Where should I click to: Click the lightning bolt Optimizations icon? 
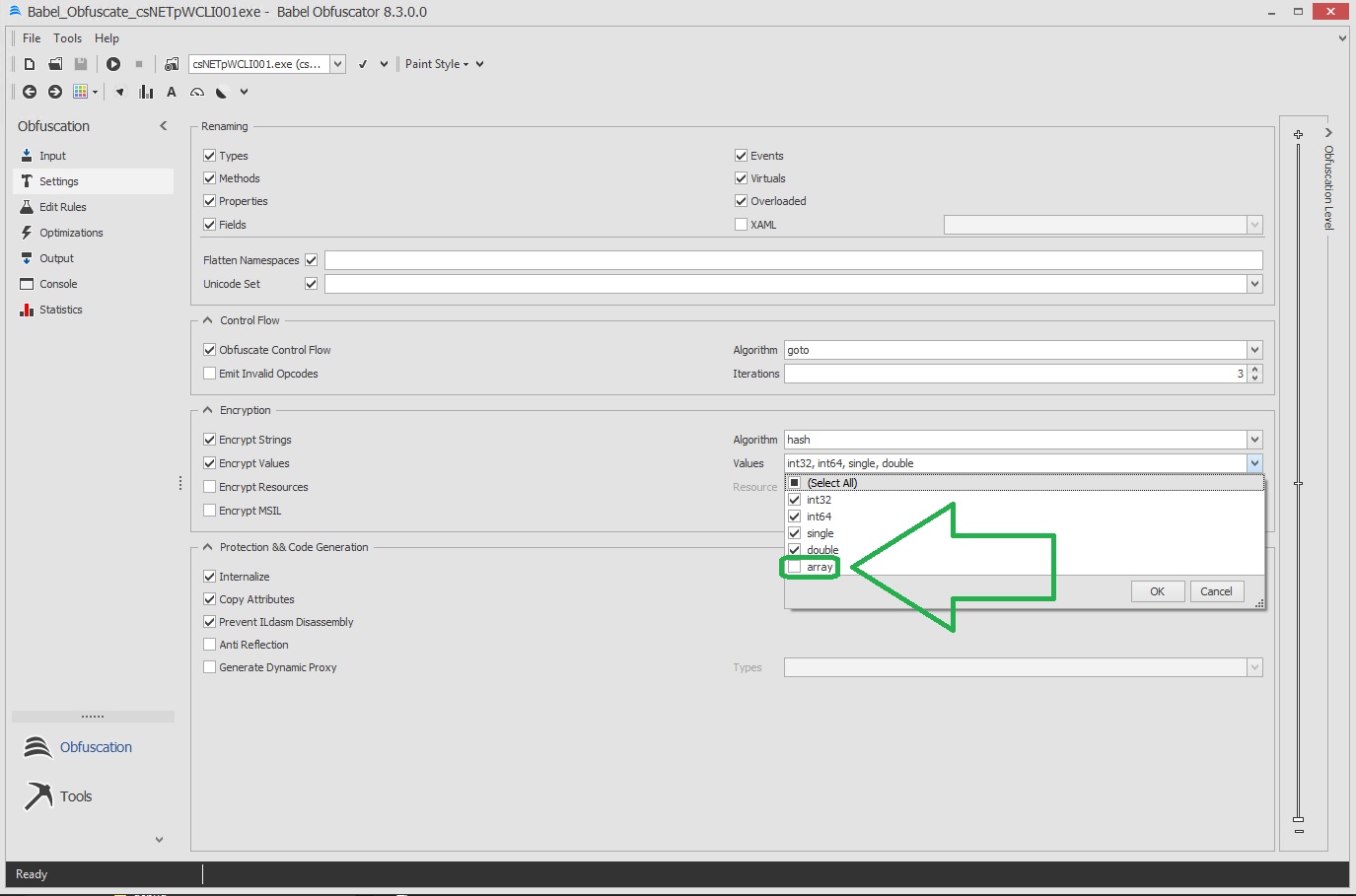pyautogui.click(x=27, y=233)
